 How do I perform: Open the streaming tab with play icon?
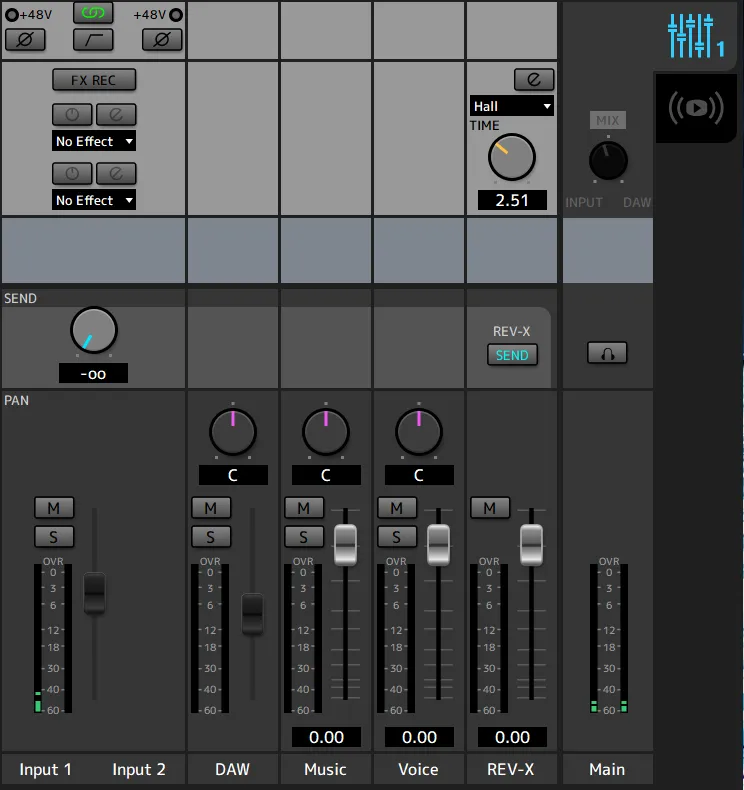[696, 107]
